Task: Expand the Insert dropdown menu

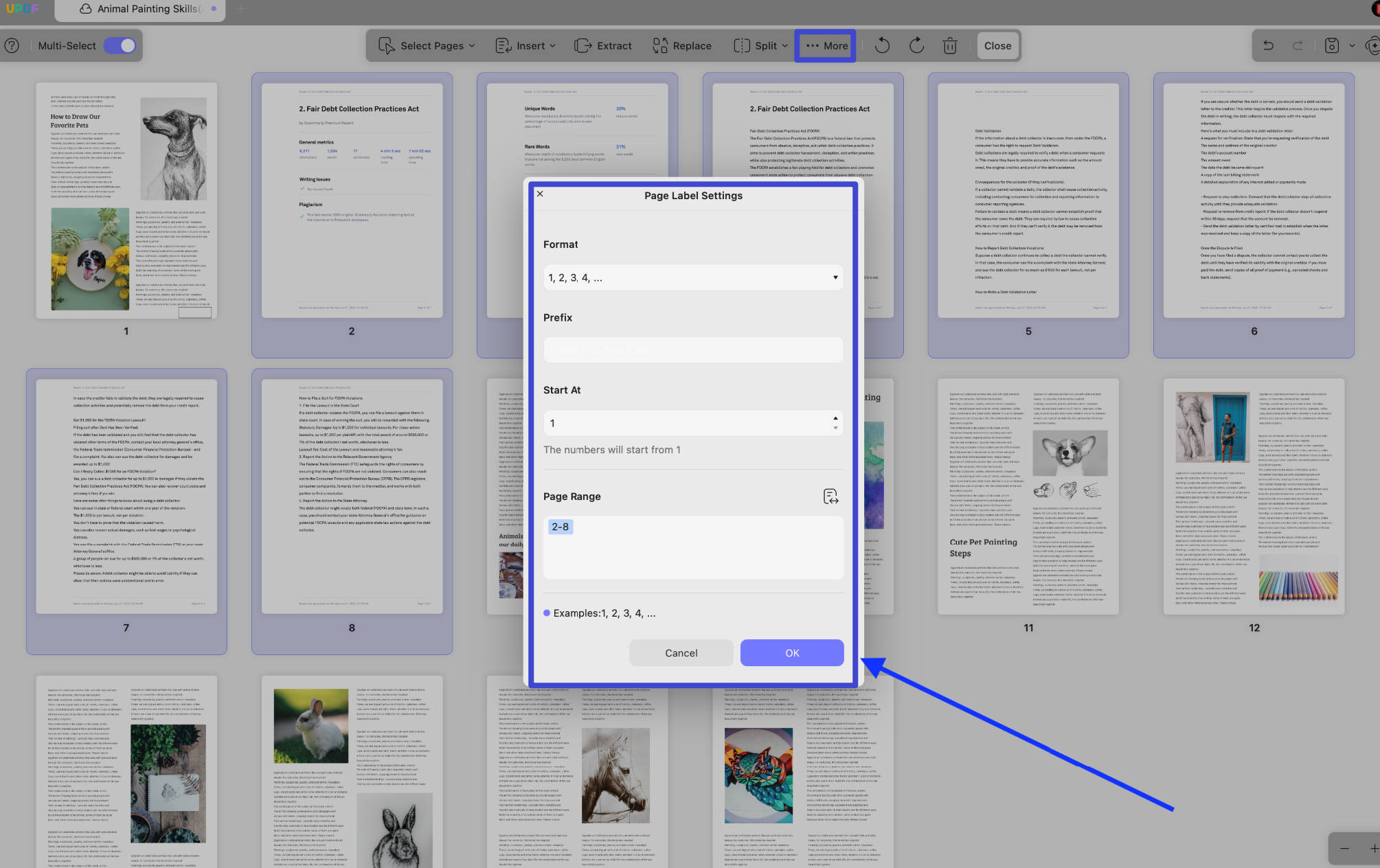Action: point(526,46)
